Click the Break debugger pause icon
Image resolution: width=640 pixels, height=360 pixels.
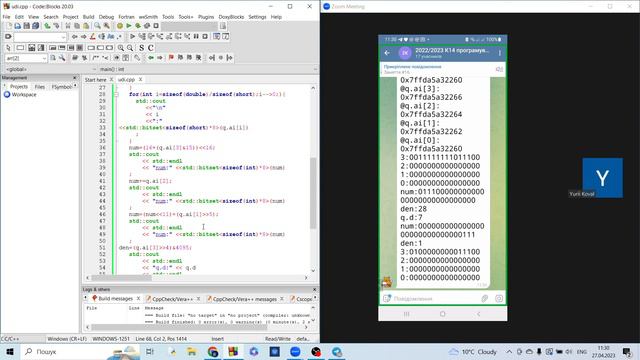(196, 36)
